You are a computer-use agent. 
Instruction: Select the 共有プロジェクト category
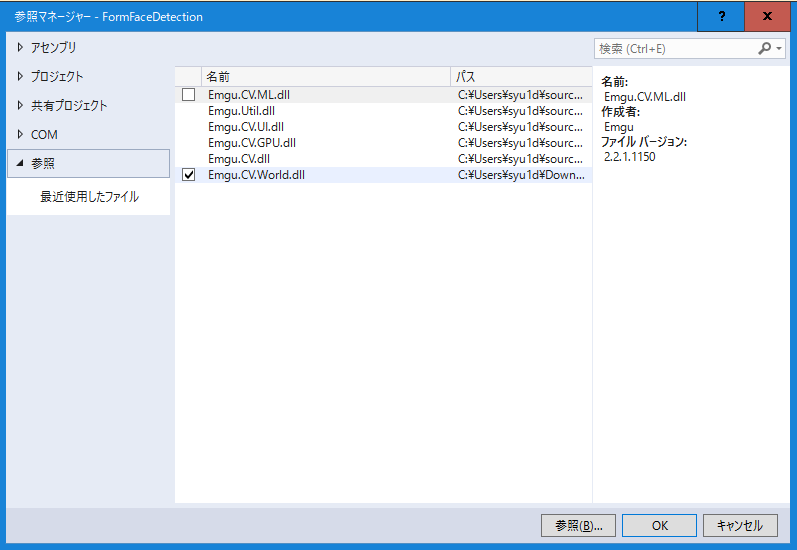[x=69, y=105]
